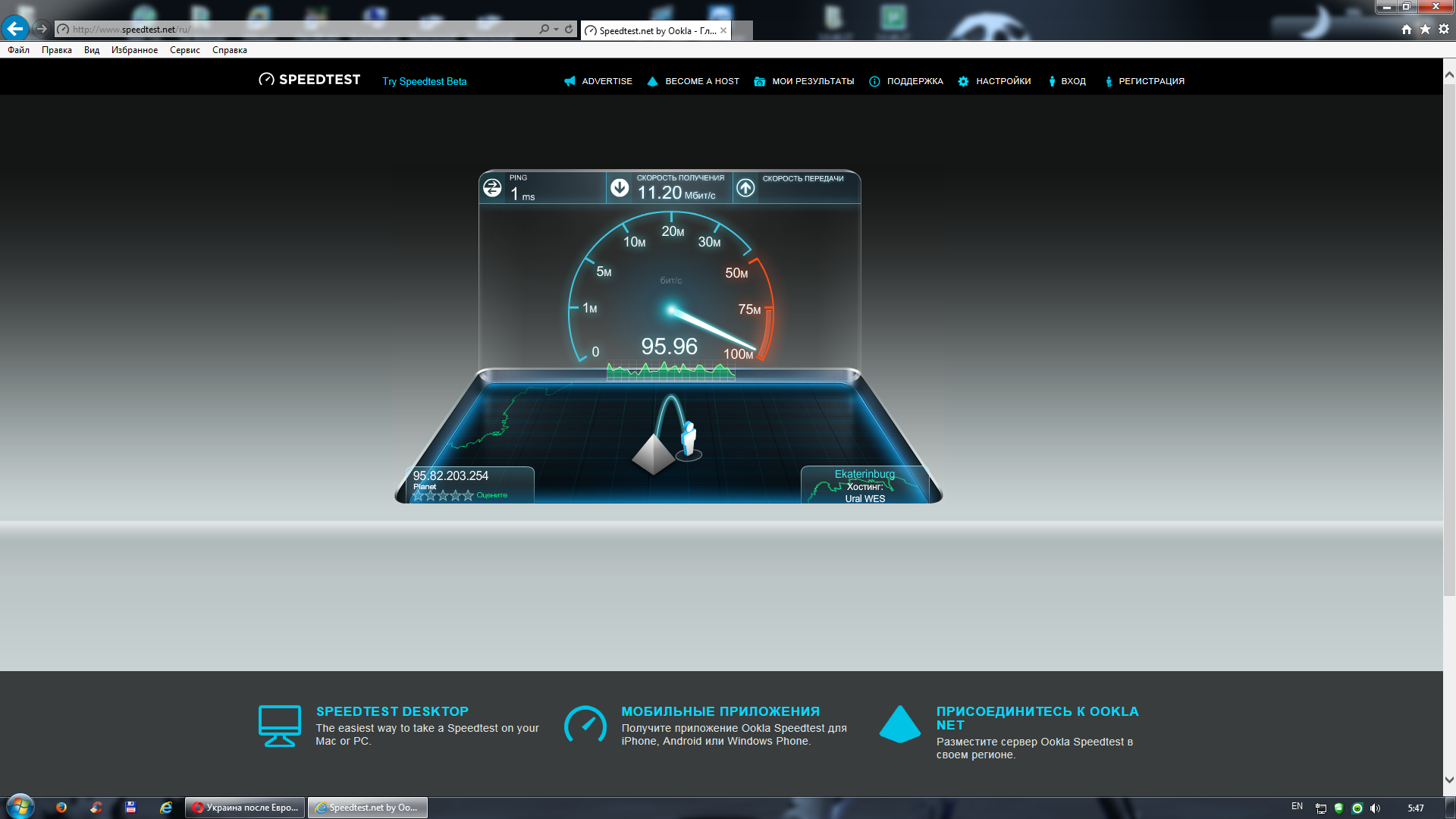The image size is (1456, 819).
Task: Click the page refresh icon in address bar
Action: point(569,29)
